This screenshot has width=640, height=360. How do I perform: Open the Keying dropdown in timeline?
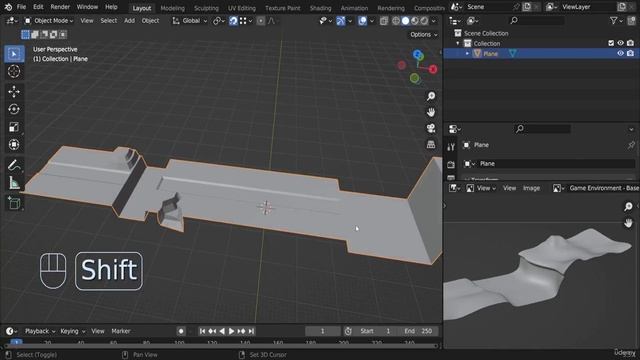tap(73, 331)
